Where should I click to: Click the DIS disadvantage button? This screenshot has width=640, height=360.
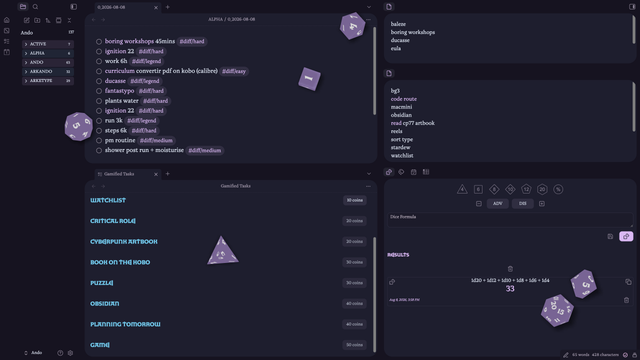pos(522,204)
